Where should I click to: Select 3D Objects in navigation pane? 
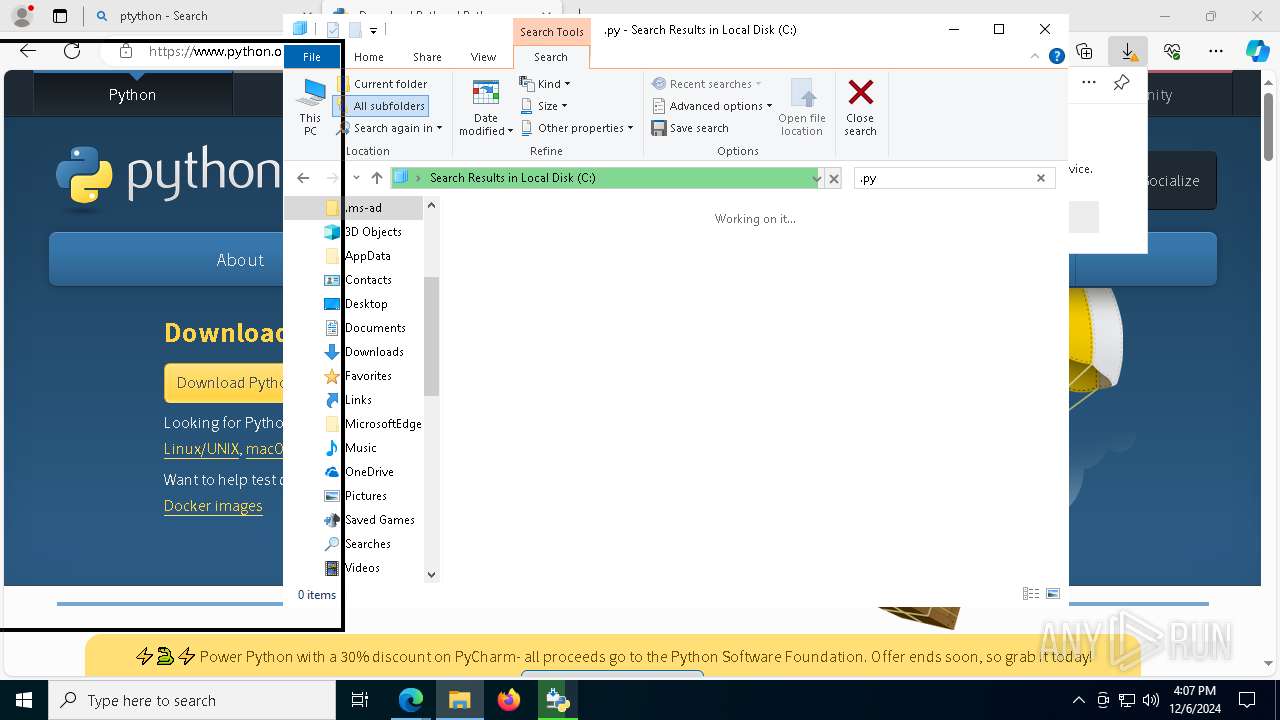[373, 232]
